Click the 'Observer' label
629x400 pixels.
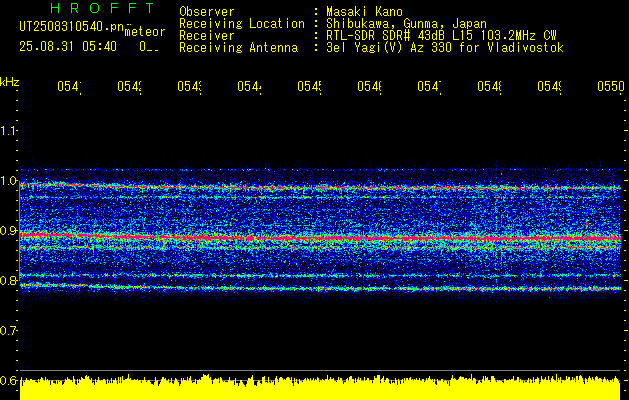(x=207, y=11)
